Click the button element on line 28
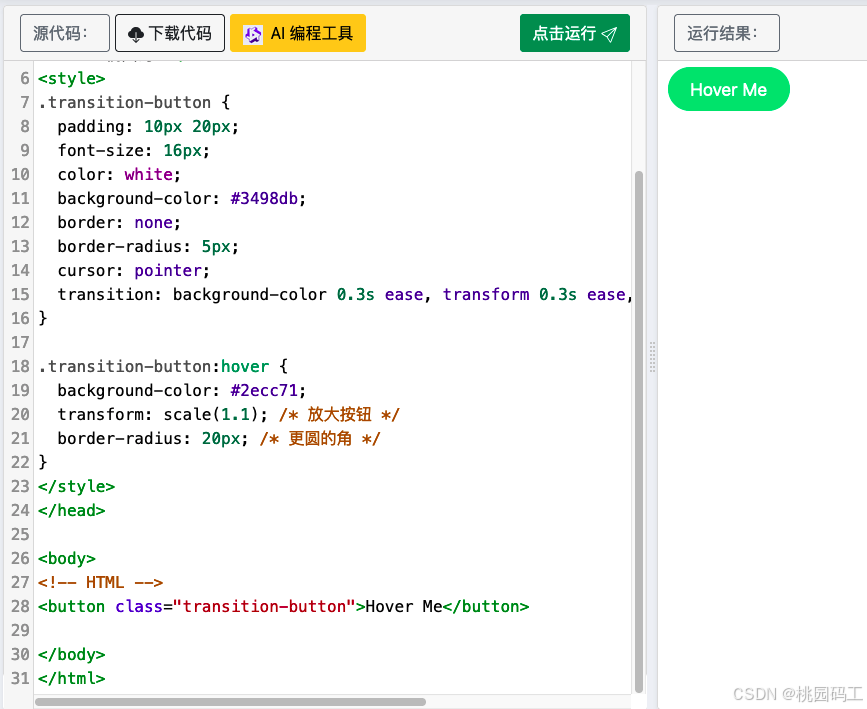867x709 pixels. coord(283,607)
